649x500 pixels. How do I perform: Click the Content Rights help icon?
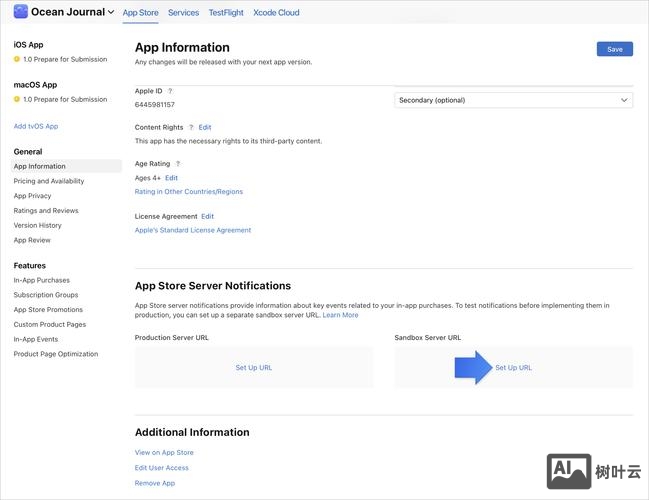pyautogui.click(x=191, y=127)
